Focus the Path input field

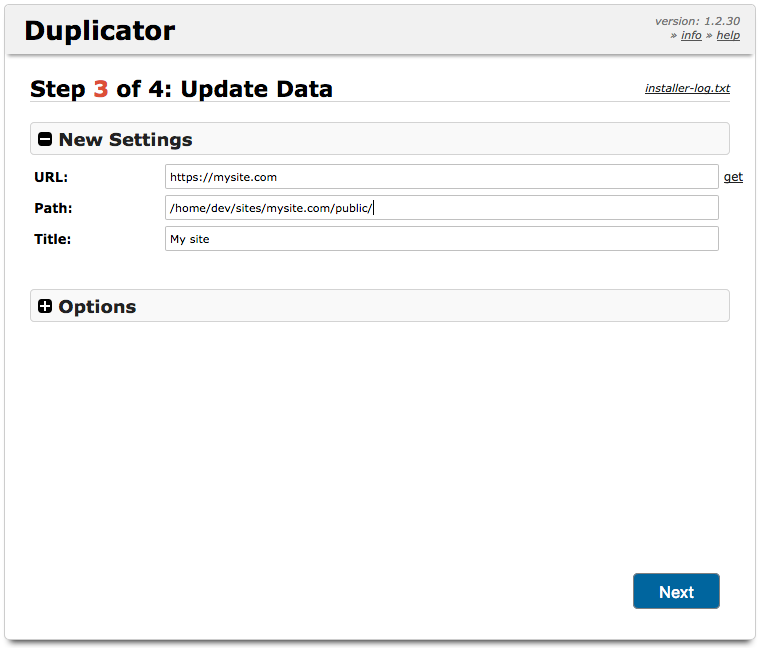tap(442, 208)
